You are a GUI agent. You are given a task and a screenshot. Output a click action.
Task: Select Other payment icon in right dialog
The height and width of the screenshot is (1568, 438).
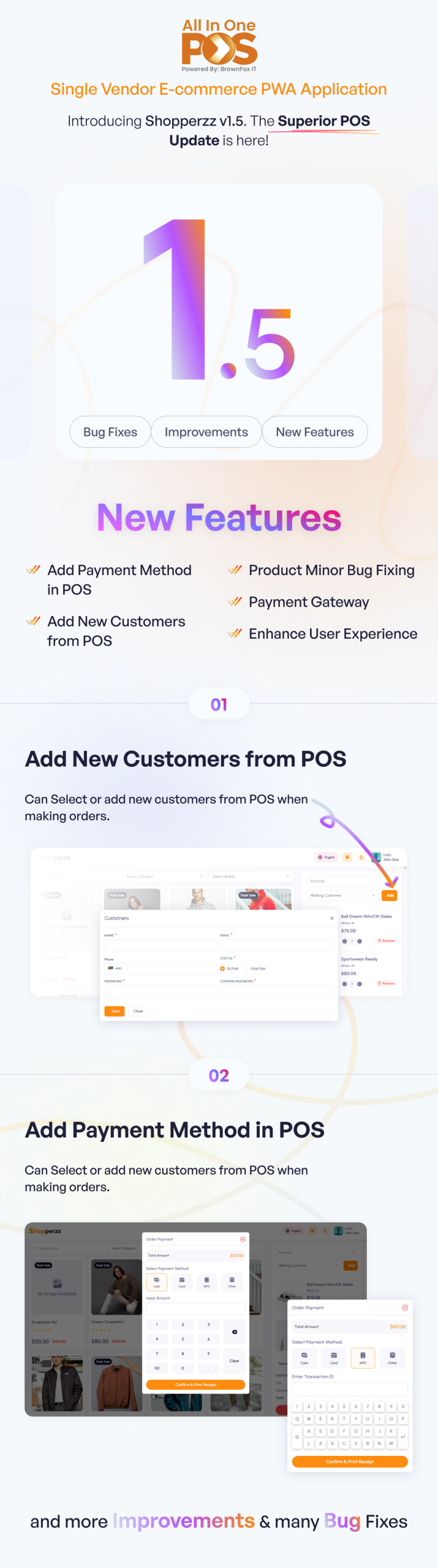click(392, 1358)
